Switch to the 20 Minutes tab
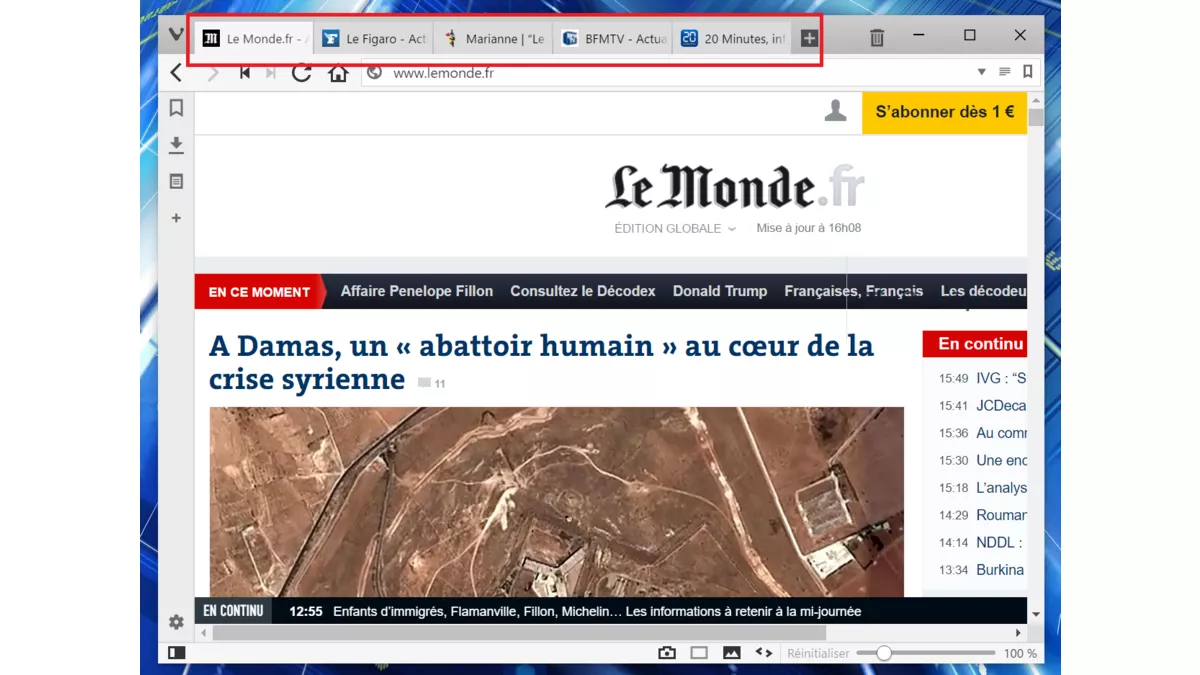Image resolution: width=1200 pixels, height=675 pixels. [732, 39]
